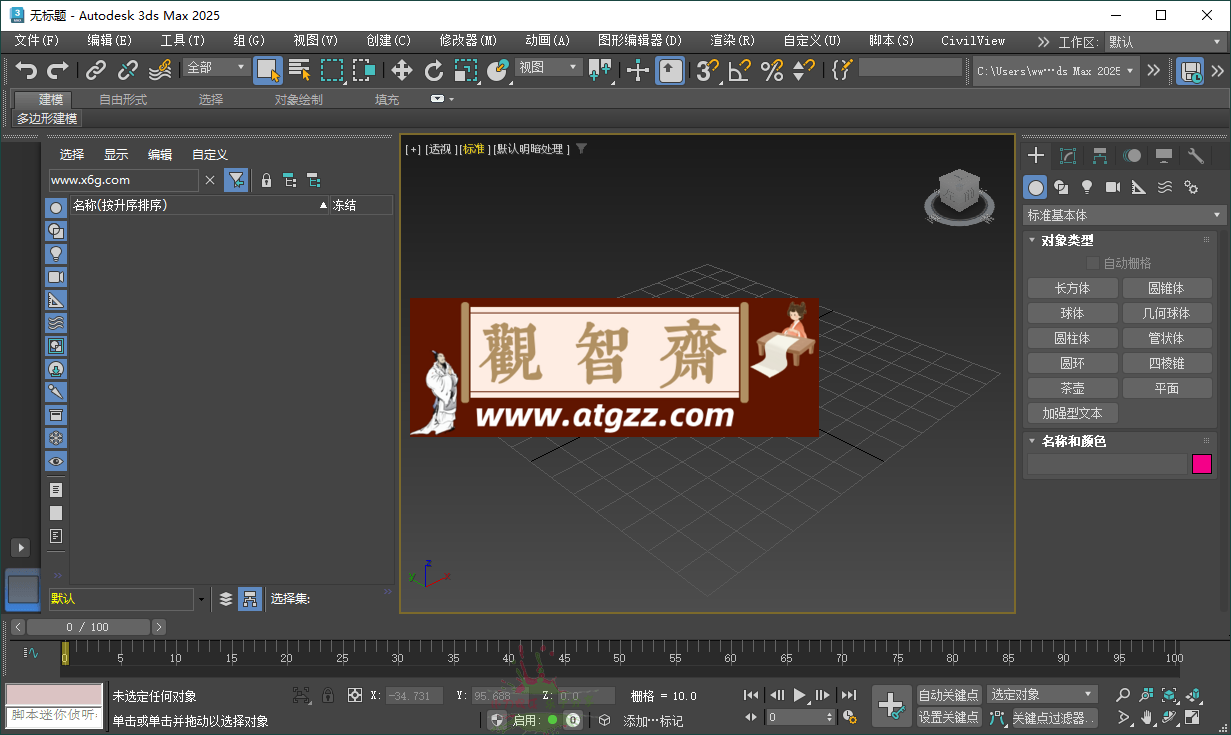Switch to the 对象绘制 ribbon tab
The height and width of the screenshot is (735, 1231).
(x=299, y=100)
